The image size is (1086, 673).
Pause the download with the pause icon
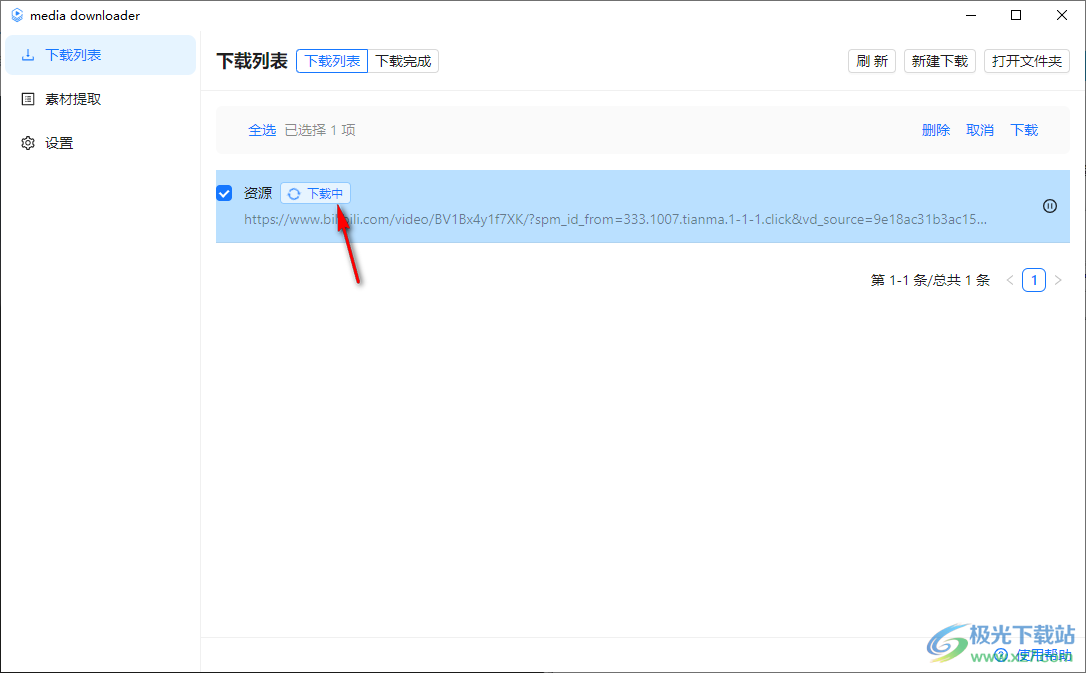click(x=1050, y=206)
